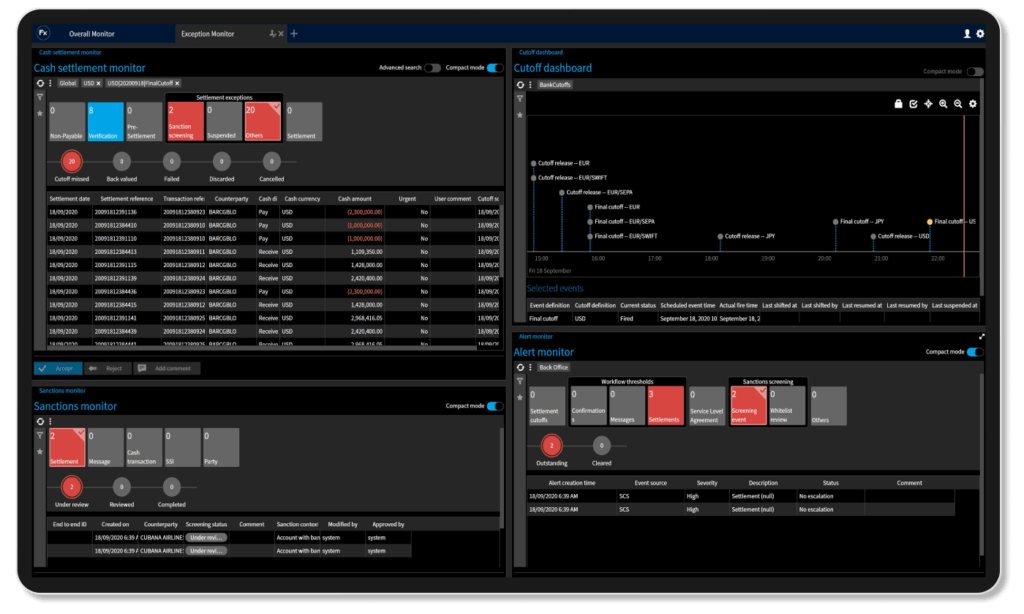
Task: Open the zoom-in magnifier on Cutoff dashboard chart
Action: [x=944, y=105]
